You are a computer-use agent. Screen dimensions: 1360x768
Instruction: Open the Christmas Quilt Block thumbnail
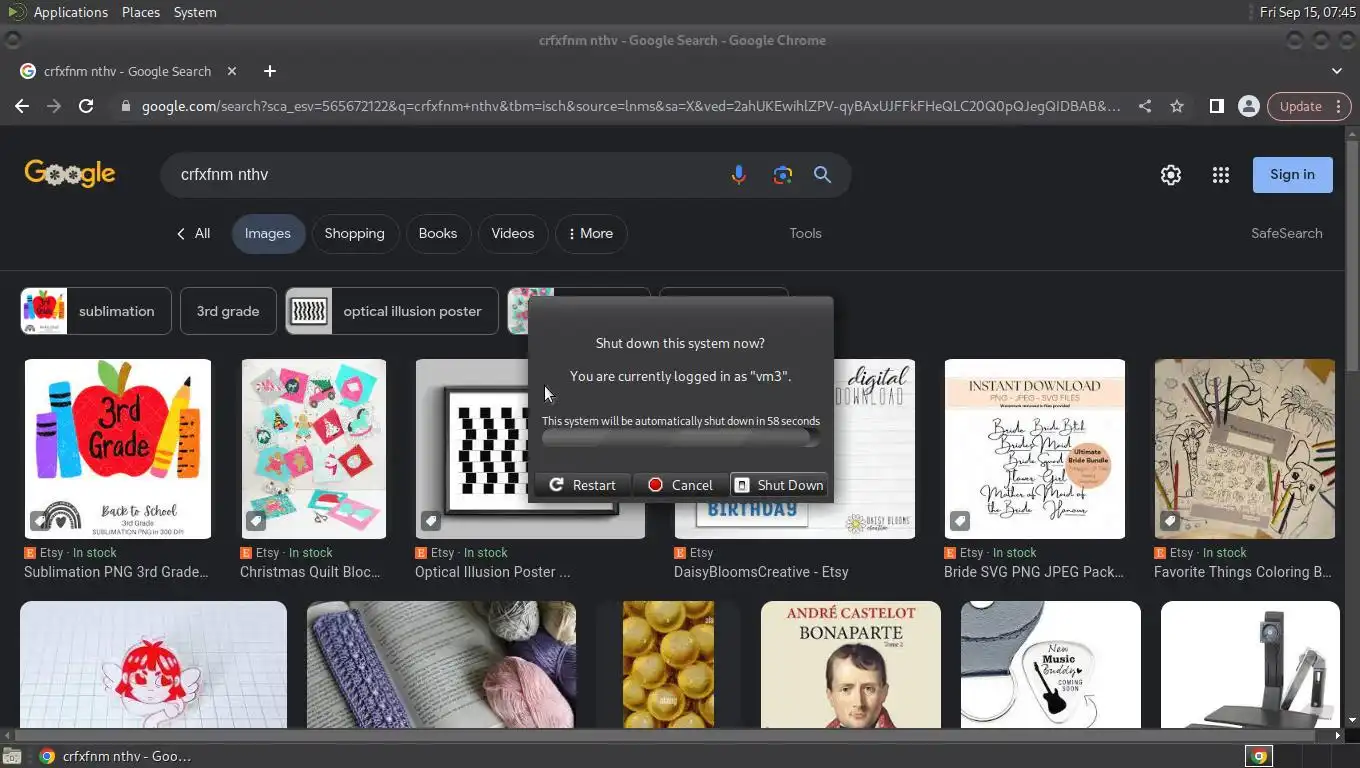tap(313, 449)
